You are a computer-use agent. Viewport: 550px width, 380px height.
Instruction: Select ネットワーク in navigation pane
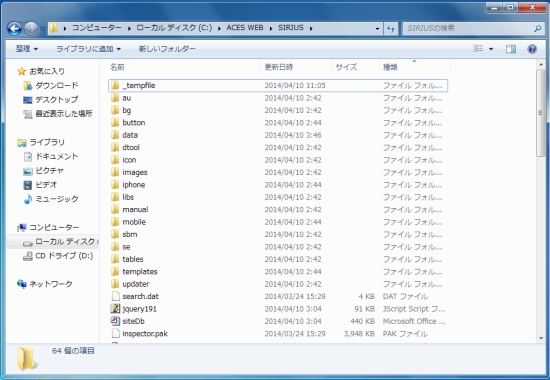coord(45,284)
